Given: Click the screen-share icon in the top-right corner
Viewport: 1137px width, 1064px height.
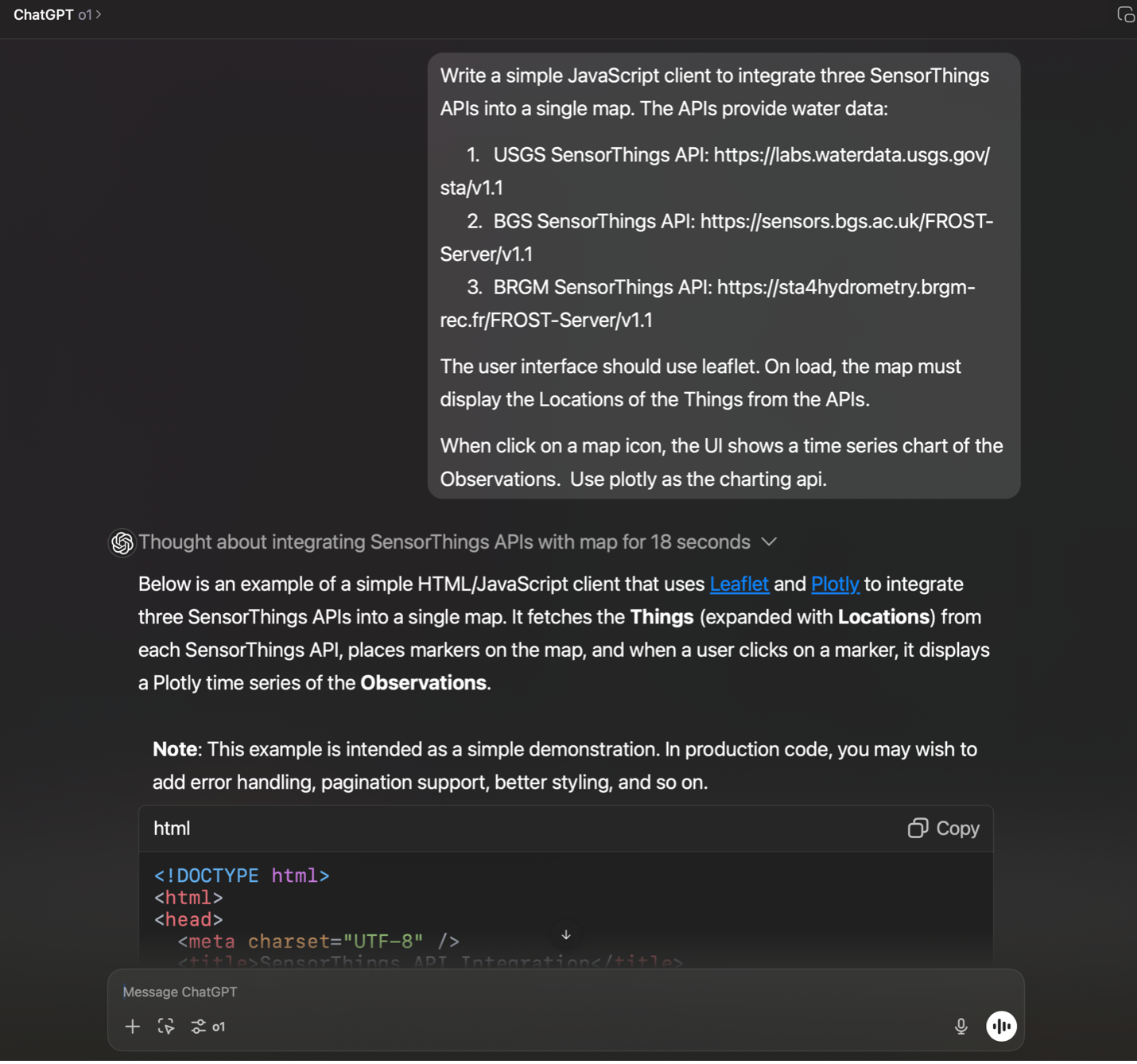Looking at the screenshot, I should 1125,14.
